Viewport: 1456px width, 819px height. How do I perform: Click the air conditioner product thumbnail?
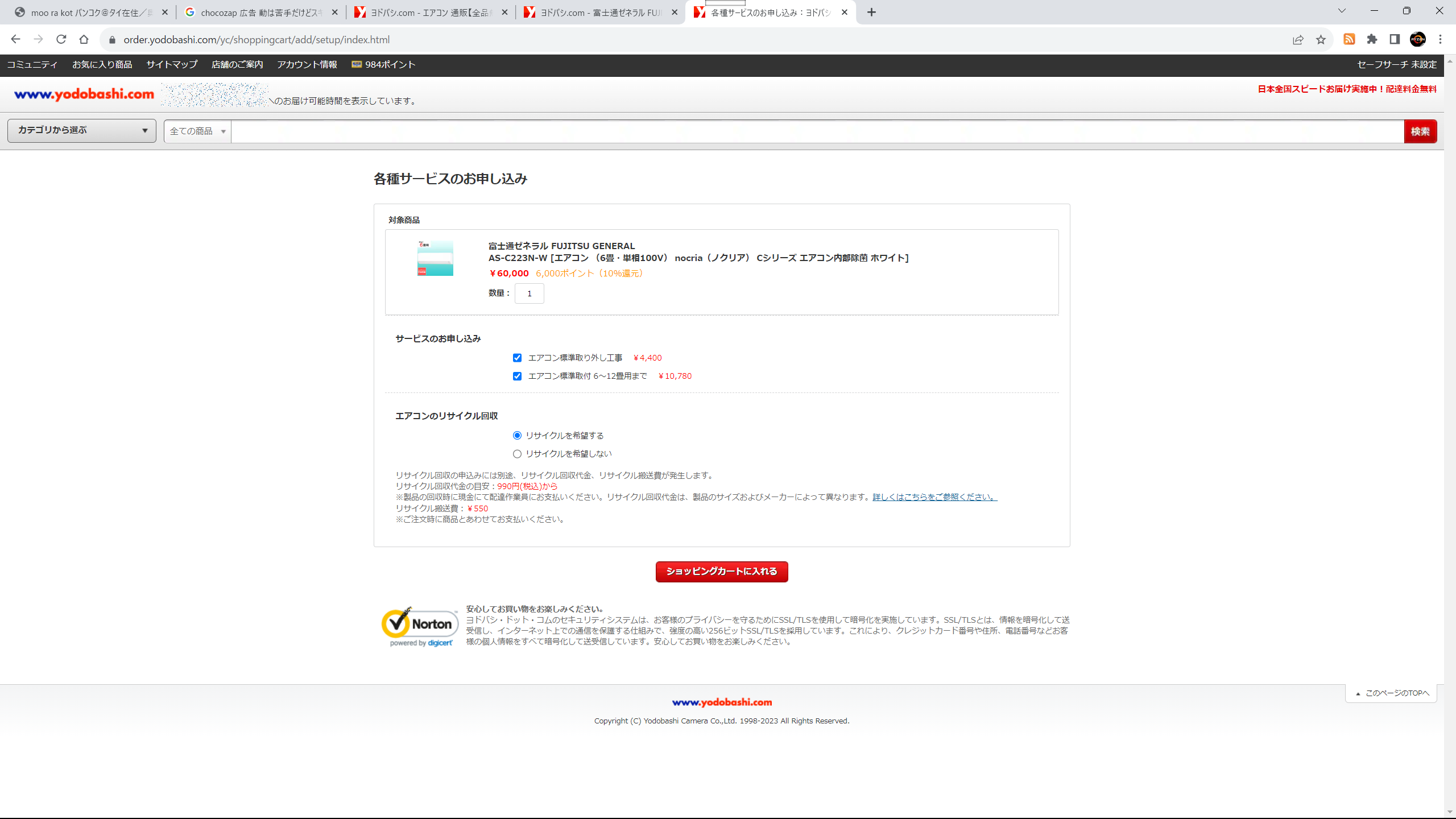coord(435,258)
